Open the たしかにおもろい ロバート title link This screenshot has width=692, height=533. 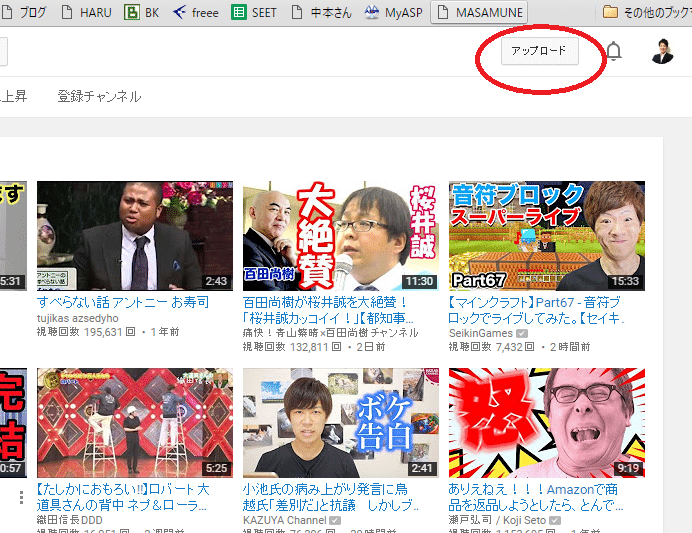pyautogui.click(x=123, y=497)
